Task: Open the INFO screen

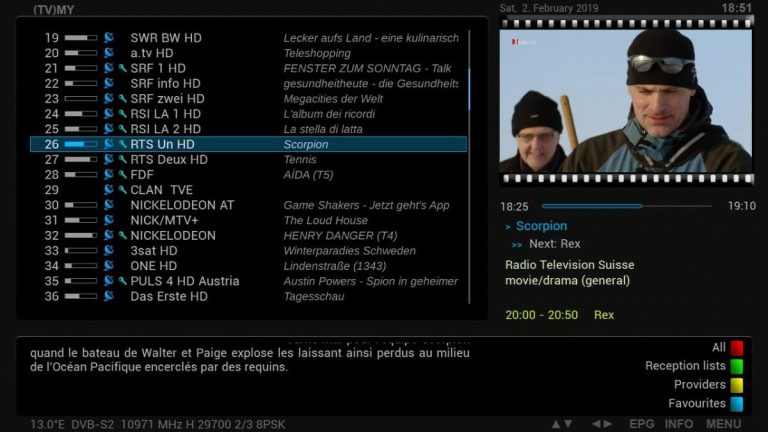Action: click(x=678, y=424)
